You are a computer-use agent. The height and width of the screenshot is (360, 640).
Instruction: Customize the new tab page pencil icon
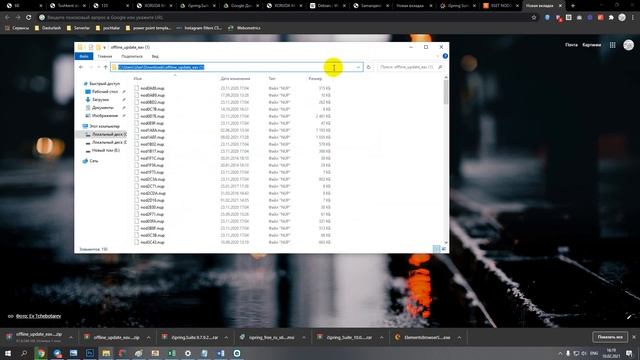click(629, 316)
